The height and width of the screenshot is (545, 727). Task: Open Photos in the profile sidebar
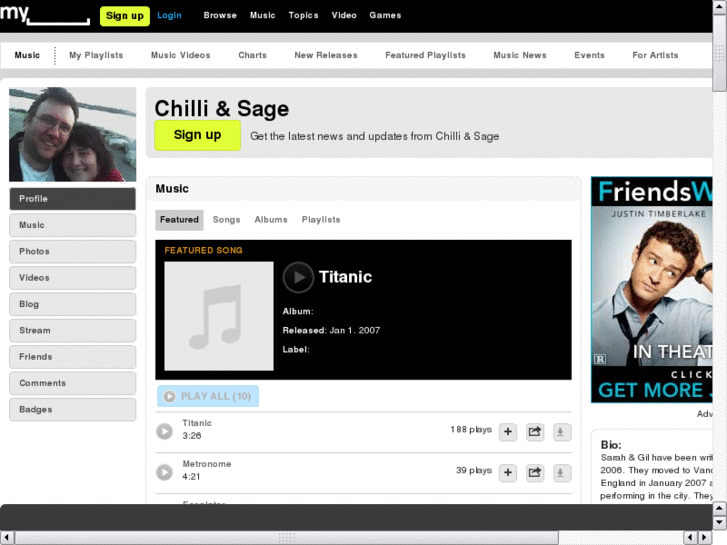[72, 251]
